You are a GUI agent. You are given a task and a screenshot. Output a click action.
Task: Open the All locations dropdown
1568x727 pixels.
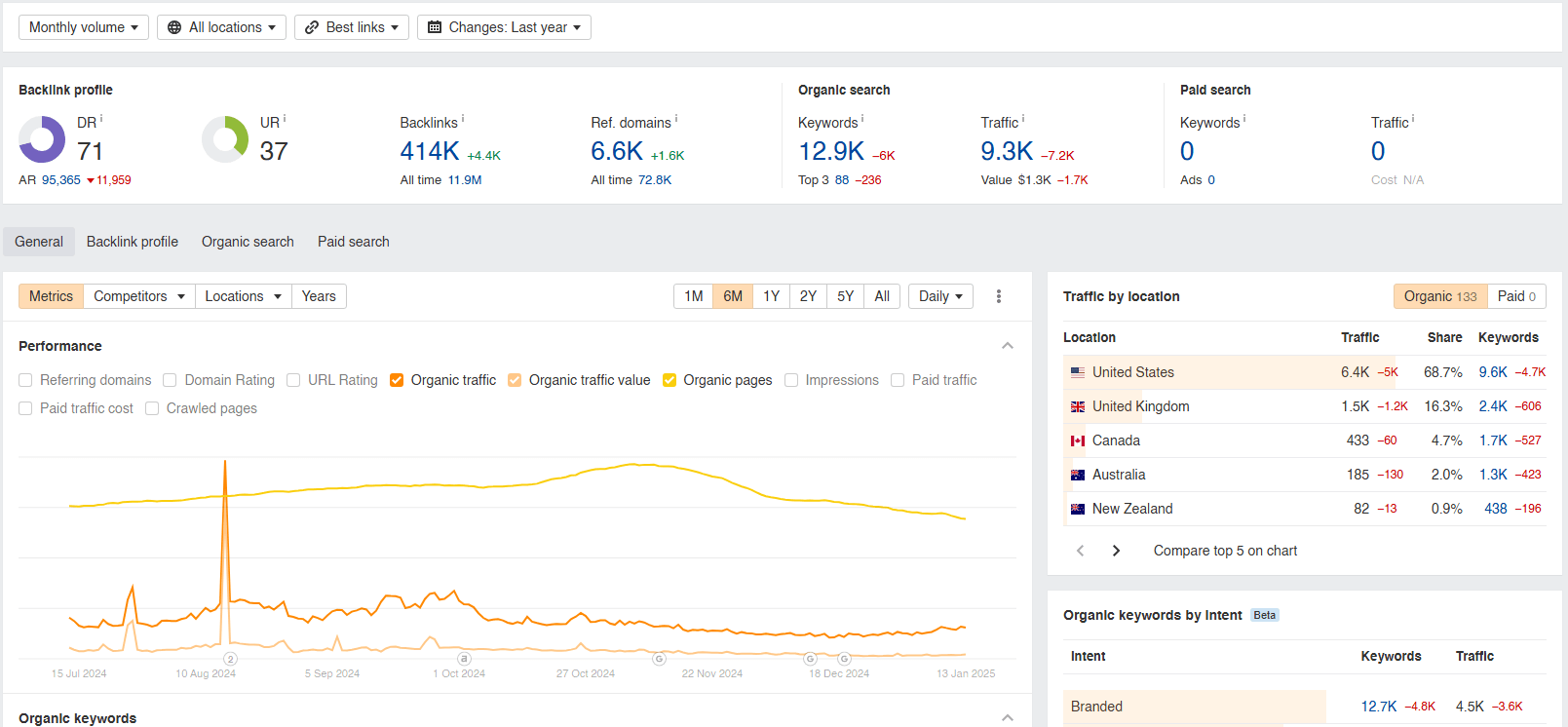[221, 27]
